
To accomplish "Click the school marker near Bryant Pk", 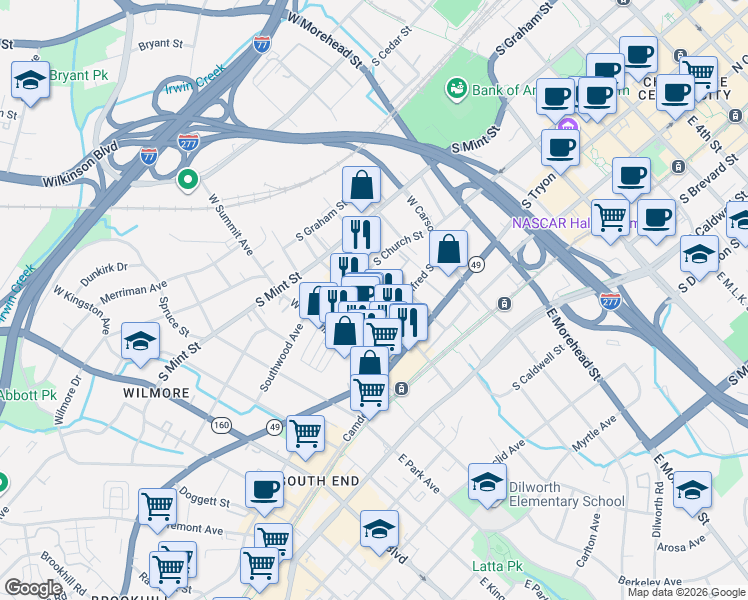I will [31, 82].
